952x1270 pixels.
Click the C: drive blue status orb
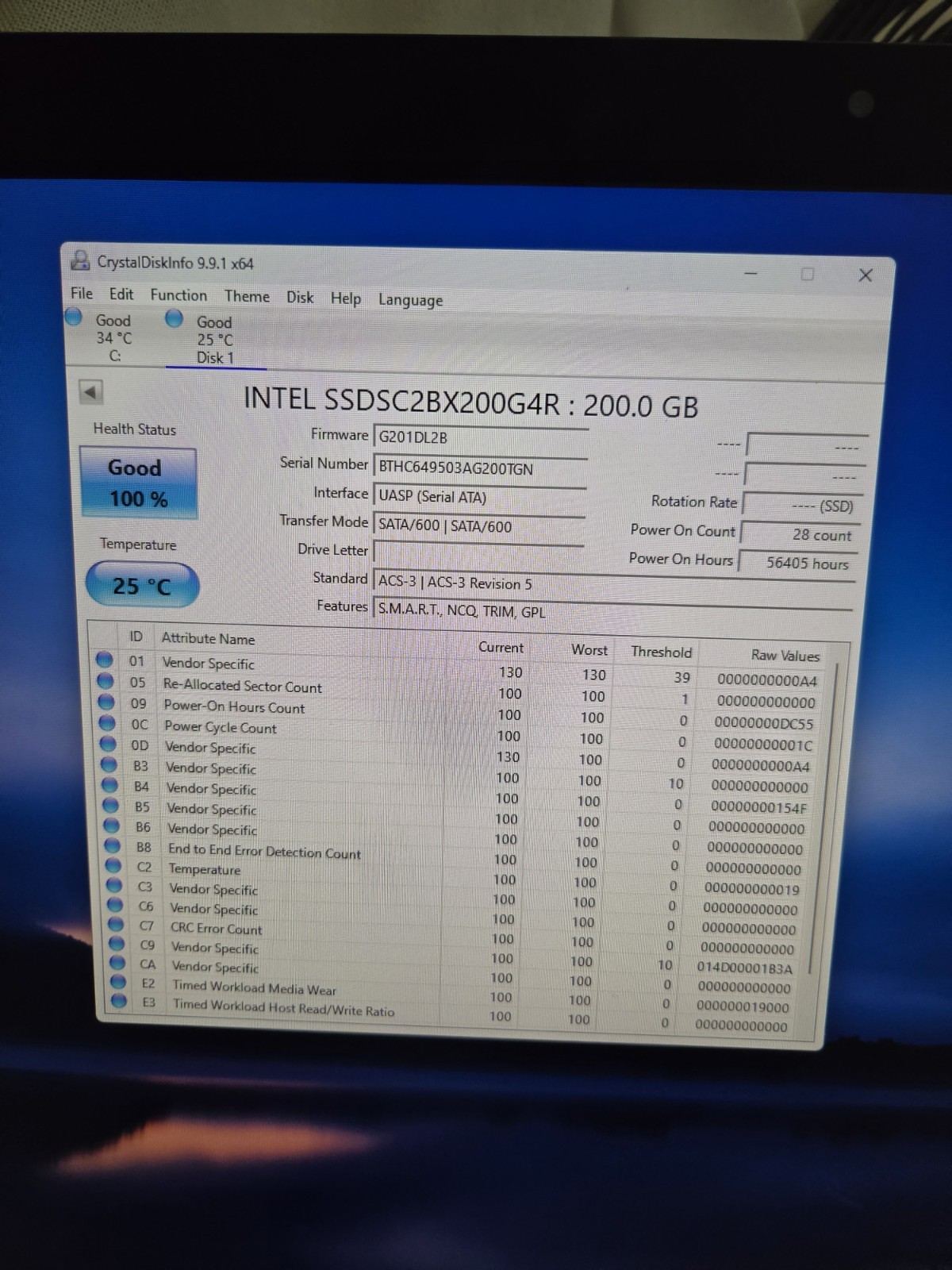[74, 317]
